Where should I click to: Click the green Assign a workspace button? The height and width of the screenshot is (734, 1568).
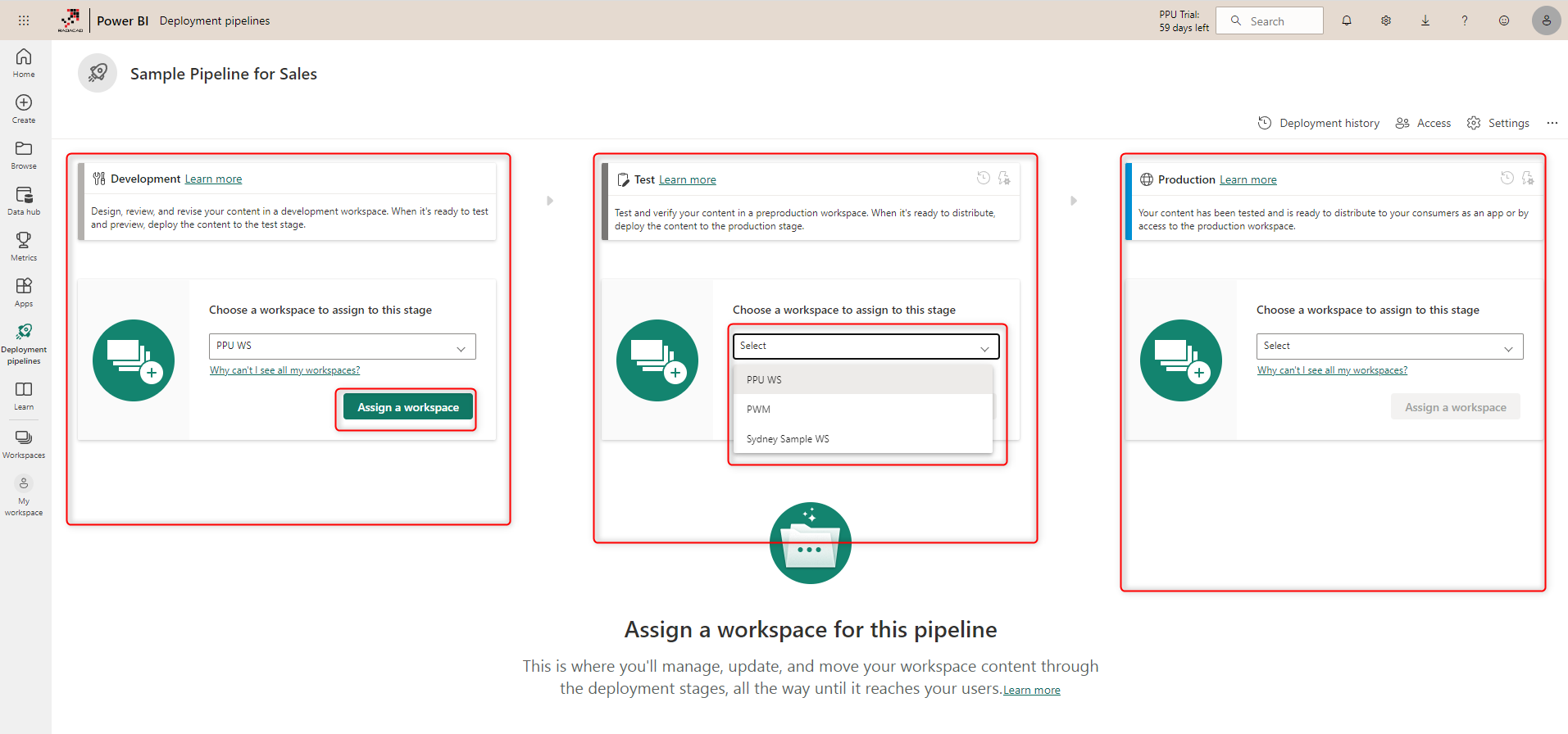tap(408, 407)
